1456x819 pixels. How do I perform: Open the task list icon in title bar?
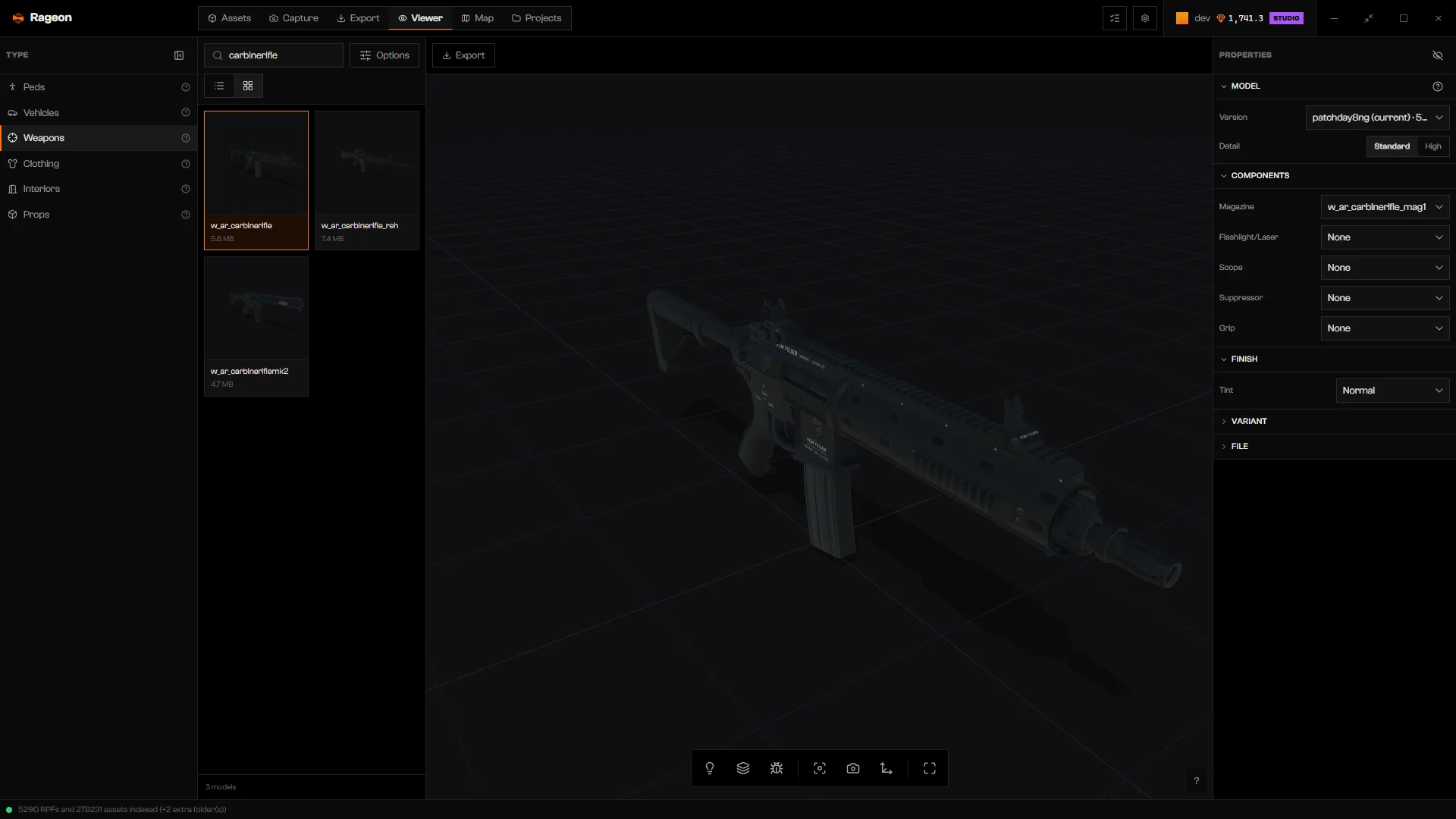coord(1115,18)
